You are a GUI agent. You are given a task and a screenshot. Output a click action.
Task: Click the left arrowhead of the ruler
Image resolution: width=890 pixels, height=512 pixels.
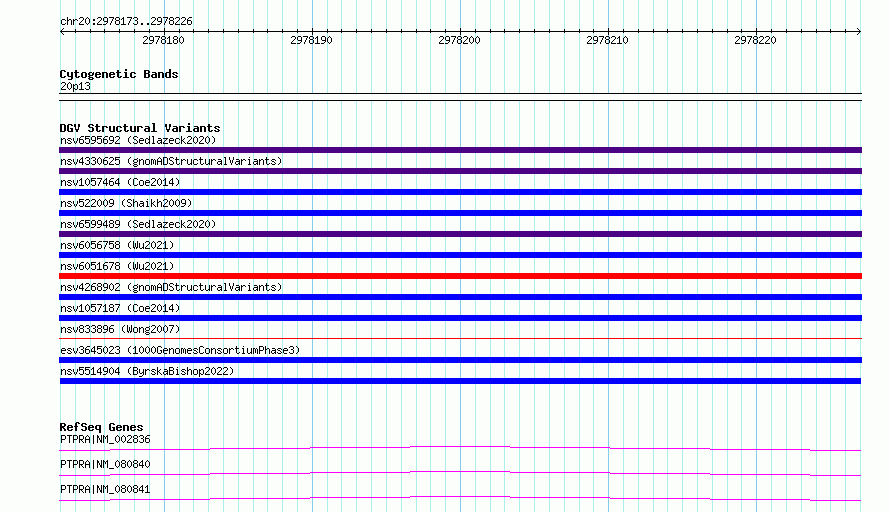pyautogui.click(x=62, y=31)
